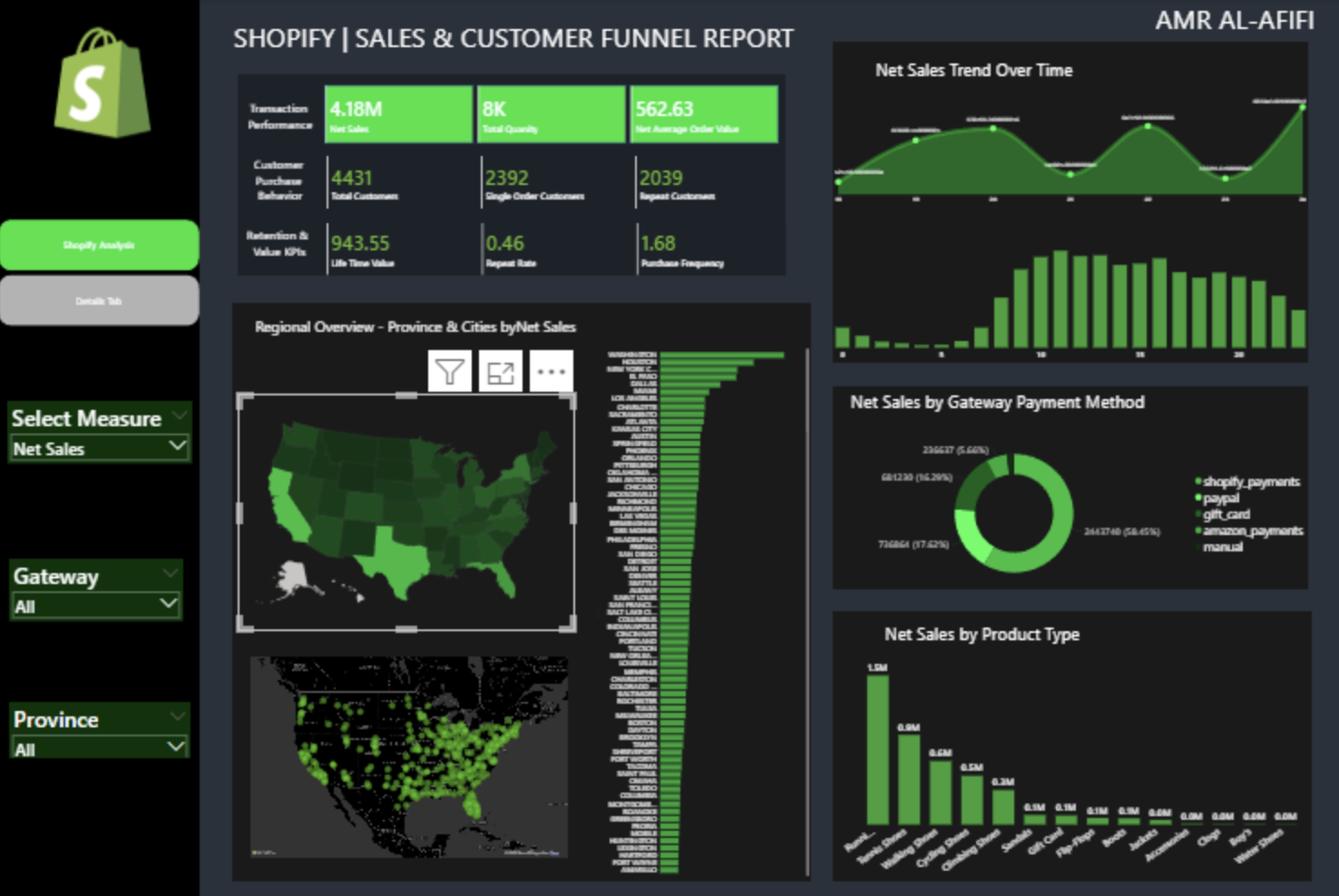Select amazon_payments in the gateway legend
The height and width of the screenshot is (896, 1339).
click(x=1253, y=531)
